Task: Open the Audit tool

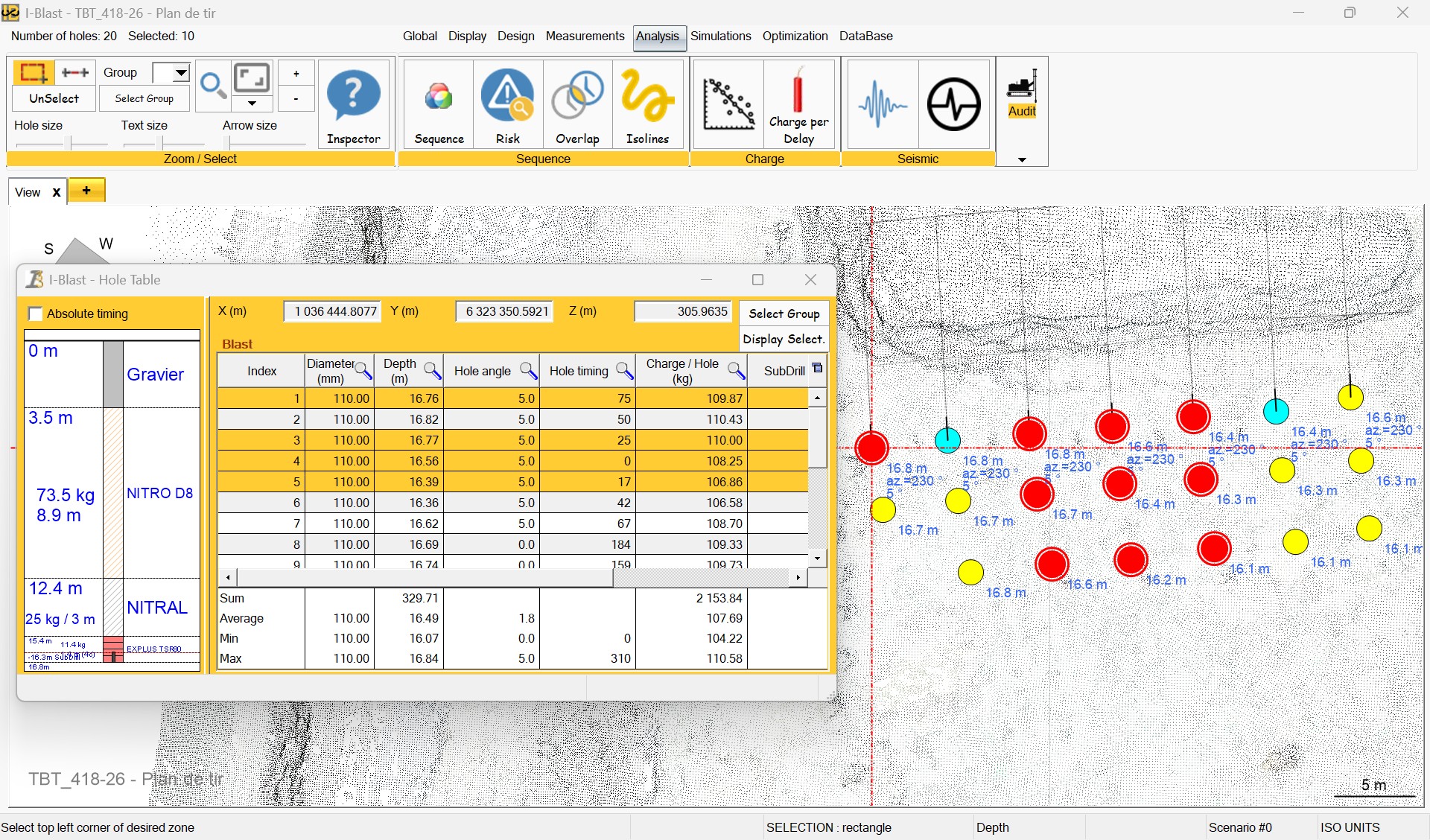Action: [x=1022, y=95]
